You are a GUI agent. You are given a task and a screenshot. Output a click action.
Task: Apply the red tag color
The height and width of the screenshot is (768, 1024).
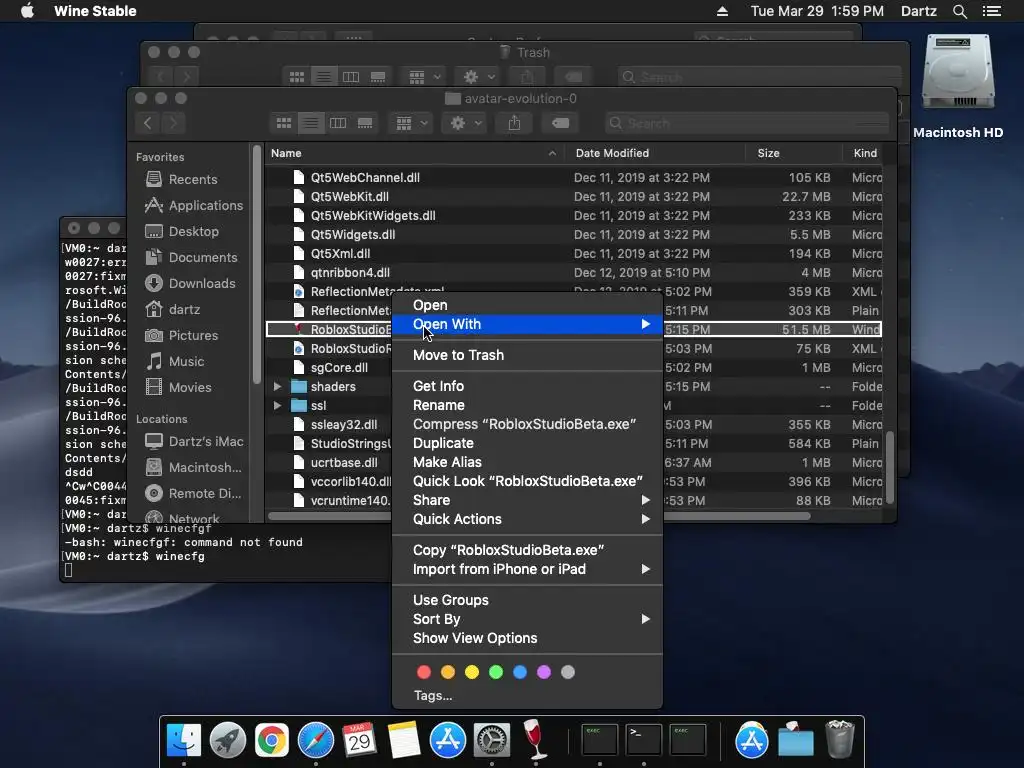tap(424, 672)
